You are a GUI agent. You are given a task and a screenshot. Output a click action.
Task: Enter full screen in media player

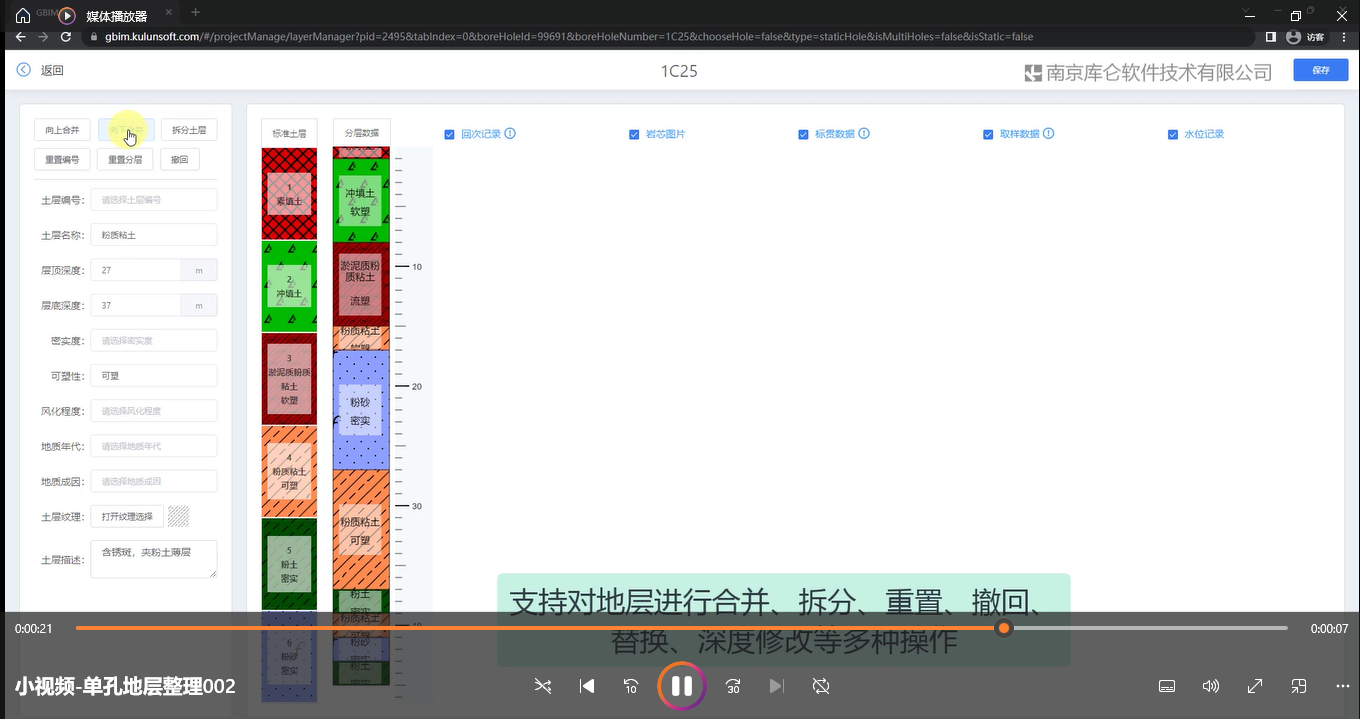[1255, 686]
